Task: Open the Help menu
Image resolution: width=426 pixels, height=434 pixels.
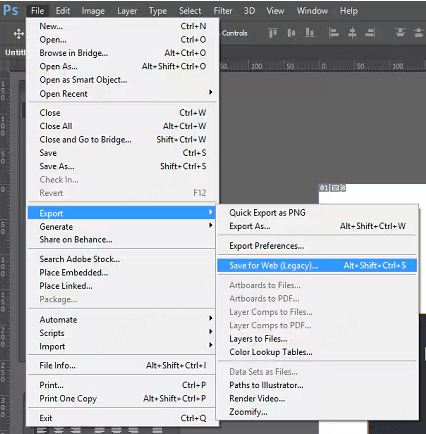Action: [x=349, y=11]
